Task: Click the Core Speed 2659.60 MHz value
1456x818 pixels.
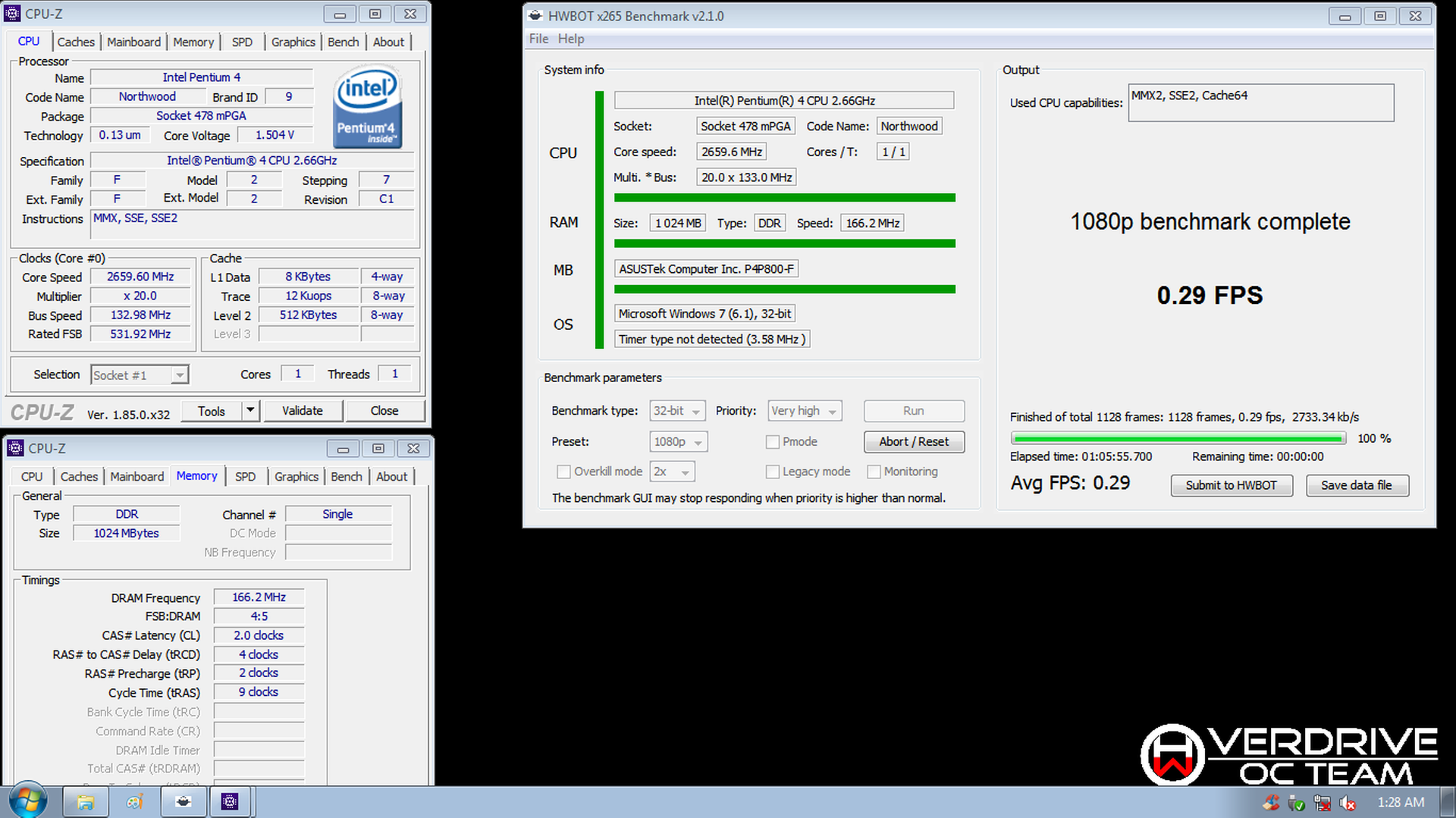Action: point(140,277)
